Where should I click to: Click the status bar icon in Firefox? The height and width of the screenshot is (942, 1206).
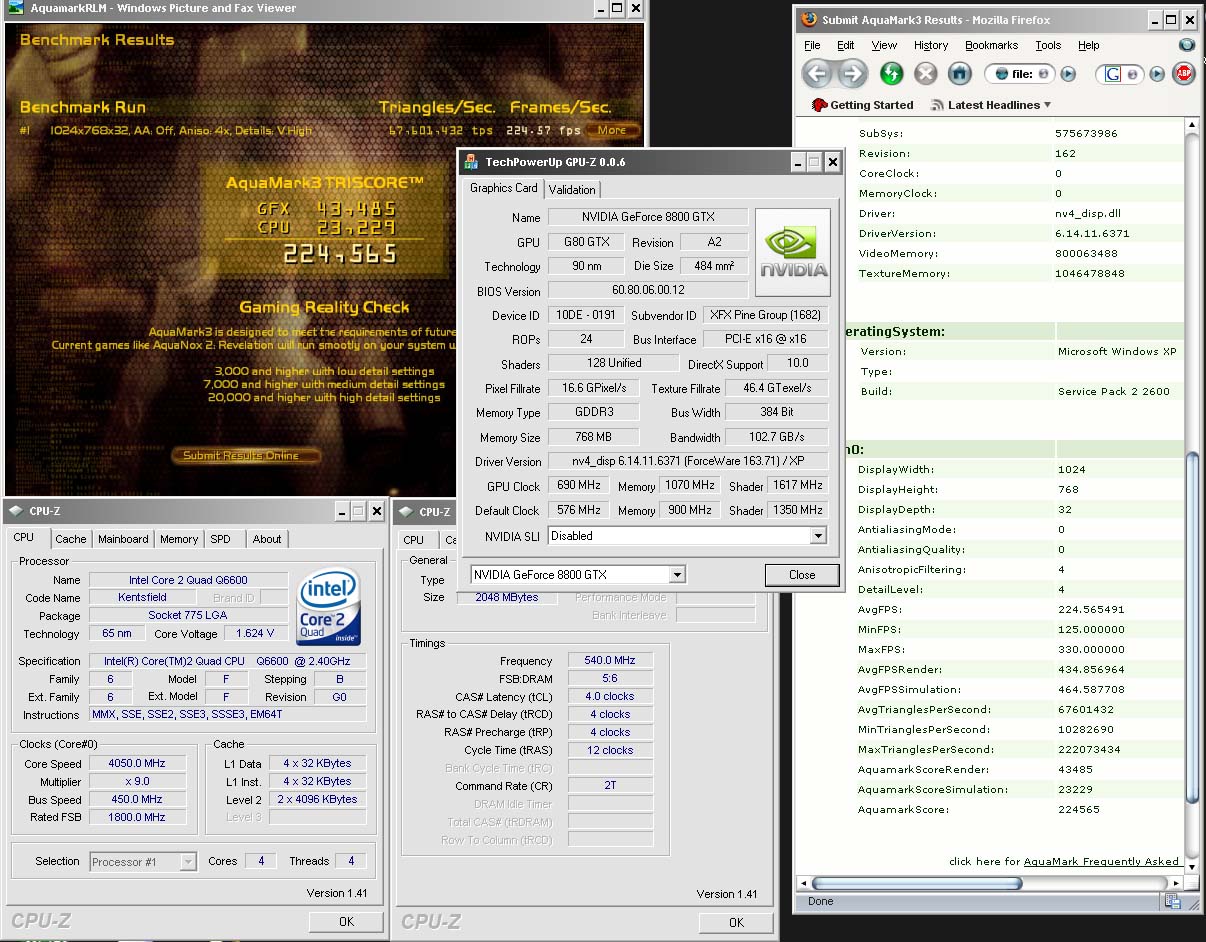(x=1174, y=901)
